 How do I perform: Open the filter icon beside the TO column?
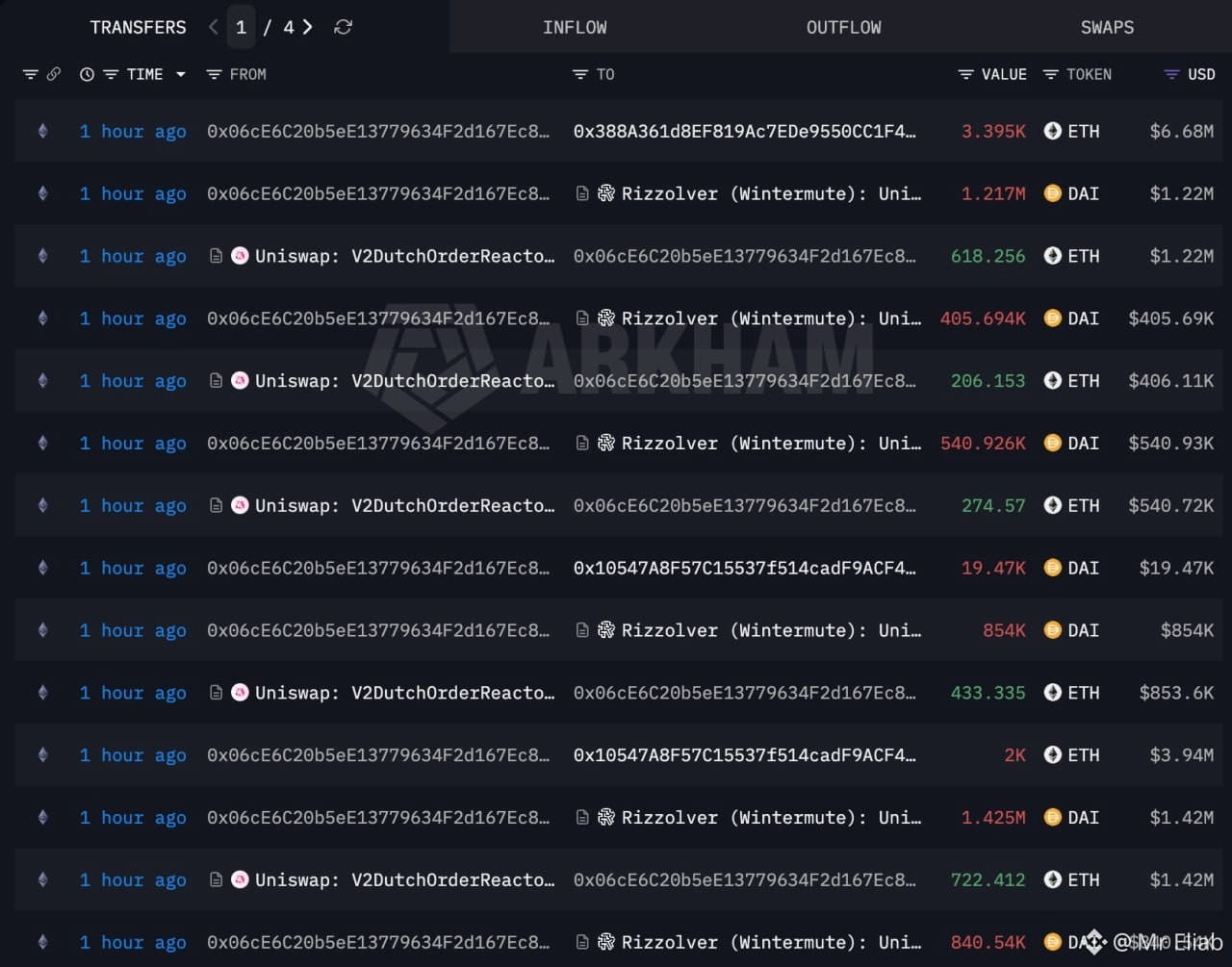579,74
